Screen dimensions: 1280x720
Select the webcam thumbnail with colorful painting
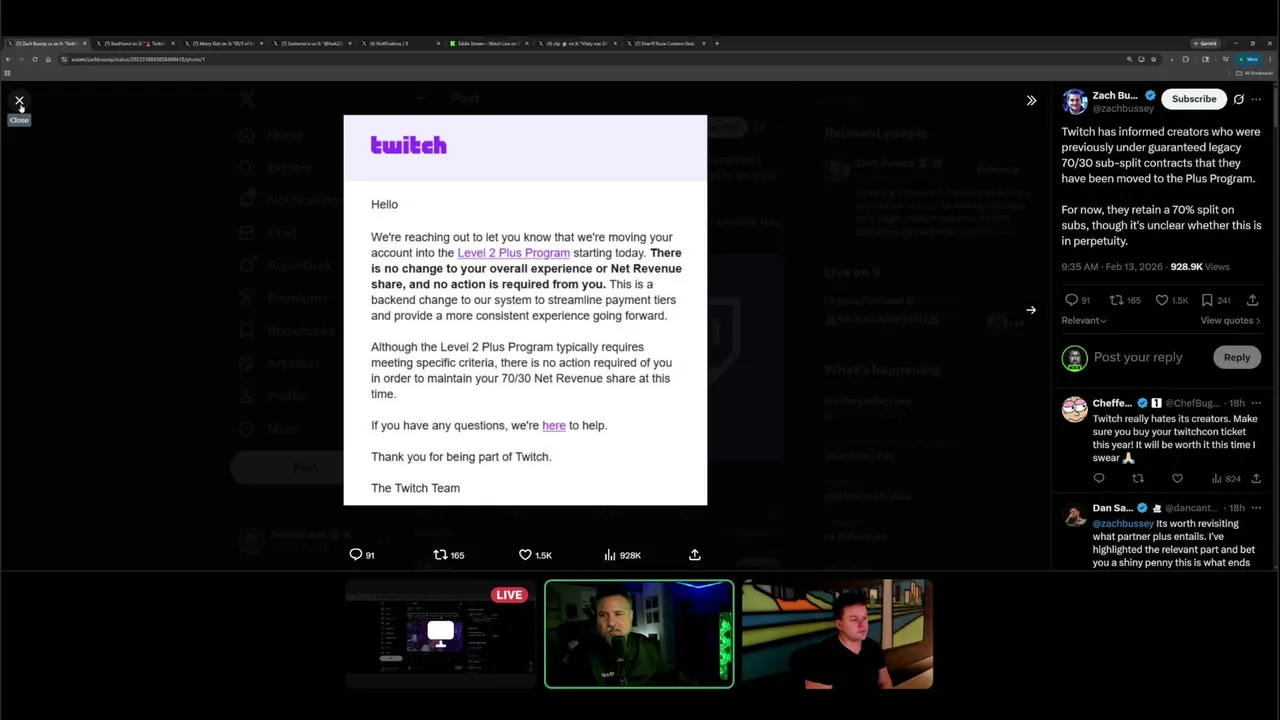point(838,634)
